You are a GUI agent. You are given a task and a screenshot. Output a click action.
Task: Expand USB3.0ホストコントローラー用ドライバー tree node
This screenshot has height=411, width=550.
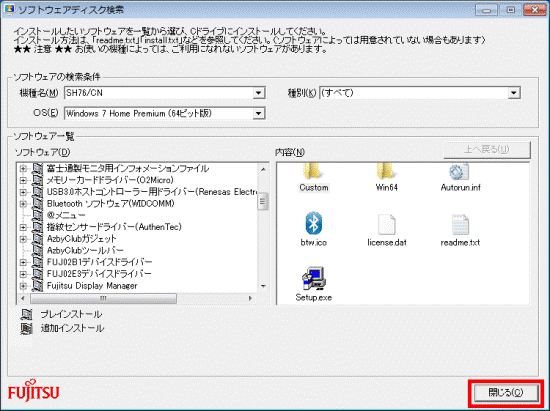(x=23, y=192)
